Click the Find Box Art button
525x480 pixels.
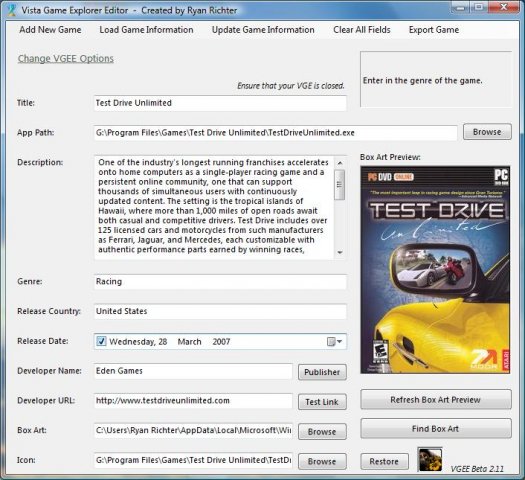pyautogui.click(x=436, y=429)
